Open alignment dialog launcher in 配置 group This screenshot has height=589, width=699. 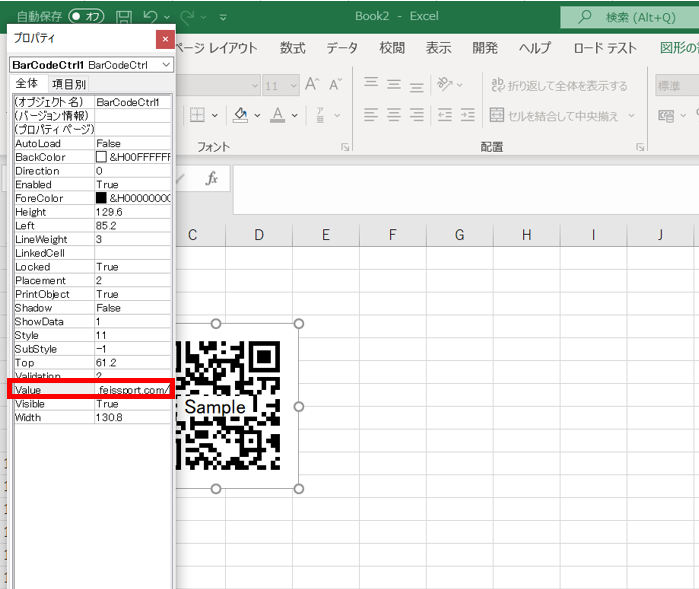(x=640, y=147)
